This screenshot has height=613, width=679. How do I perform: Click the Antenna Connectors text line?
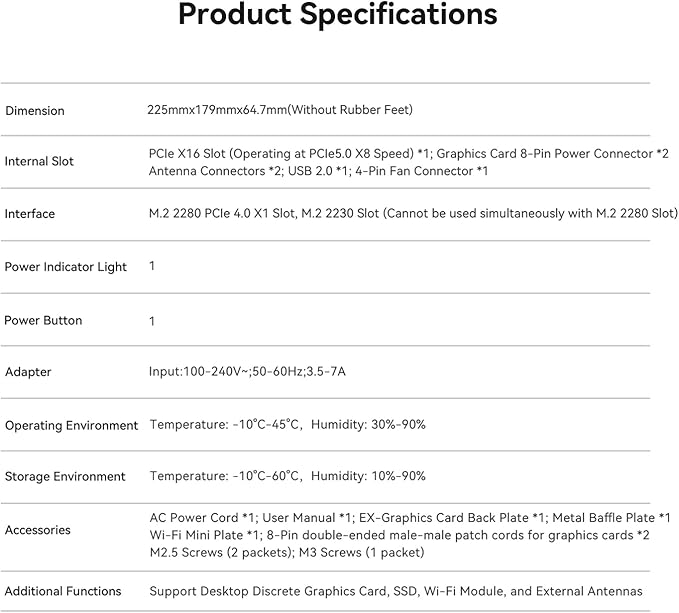point(318,171)
